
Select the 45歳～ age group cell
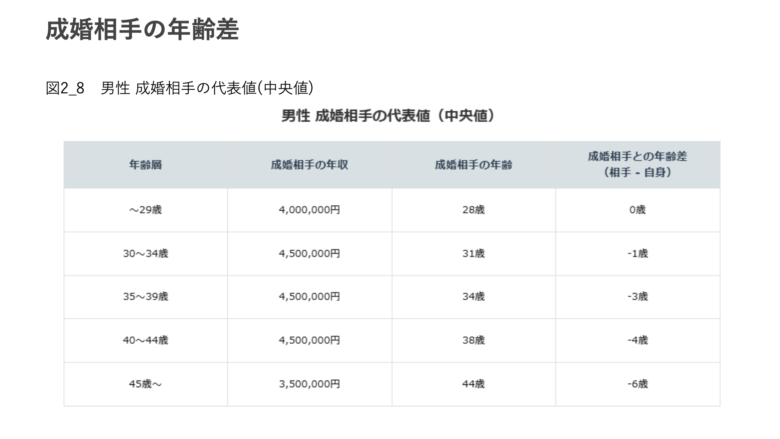pos(146,384)
